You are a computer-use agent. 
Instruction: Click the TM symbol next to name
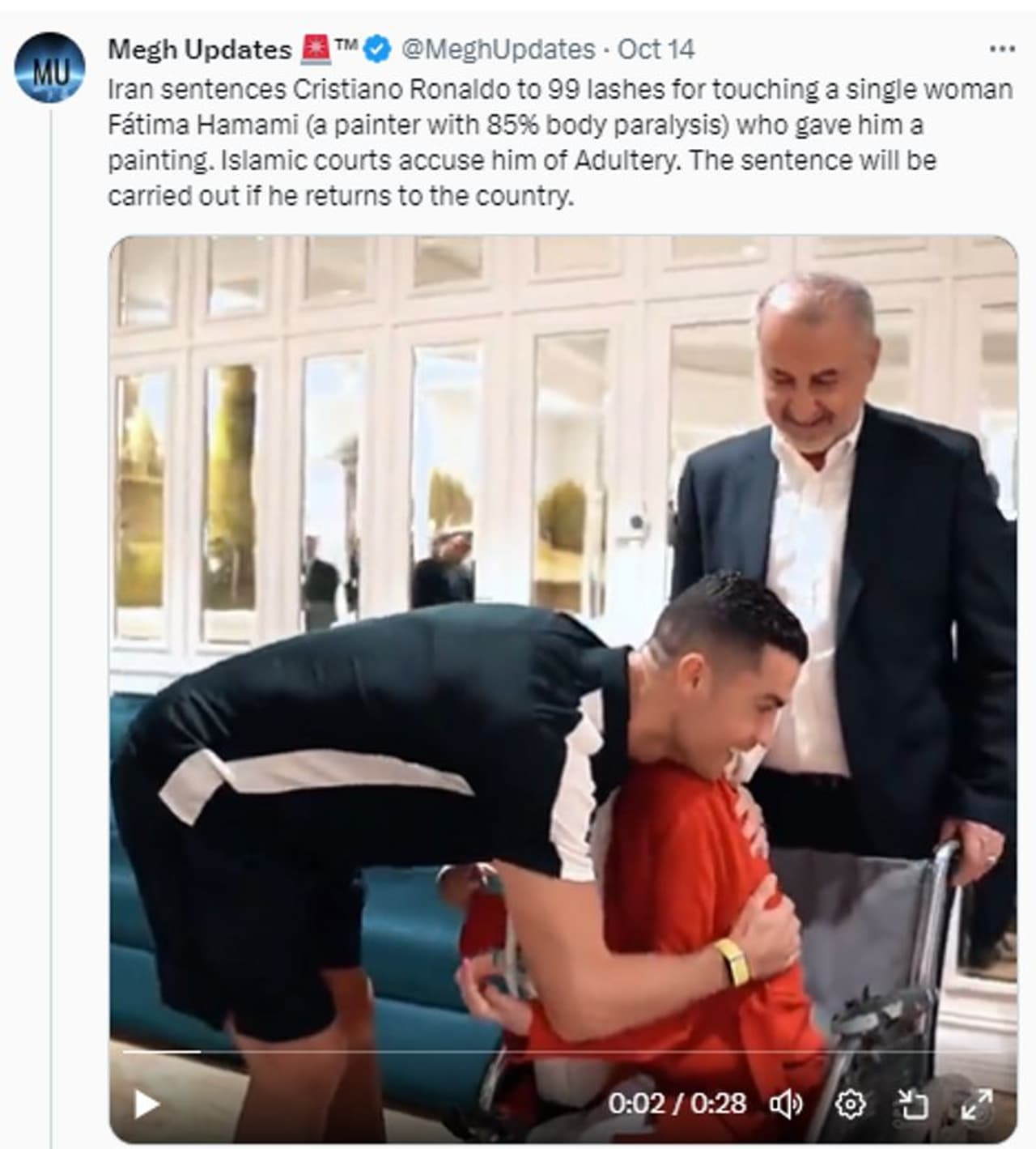(x=346, y=45)
